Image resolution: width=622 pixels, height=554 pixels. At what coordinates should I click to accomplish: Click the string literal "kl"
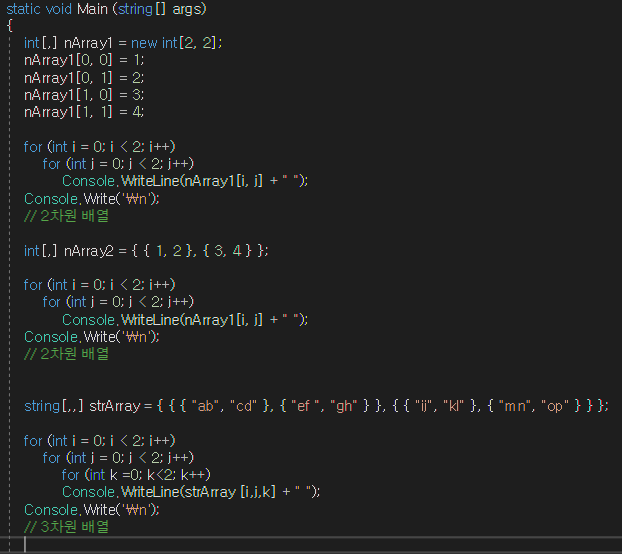tap(453, 406)
